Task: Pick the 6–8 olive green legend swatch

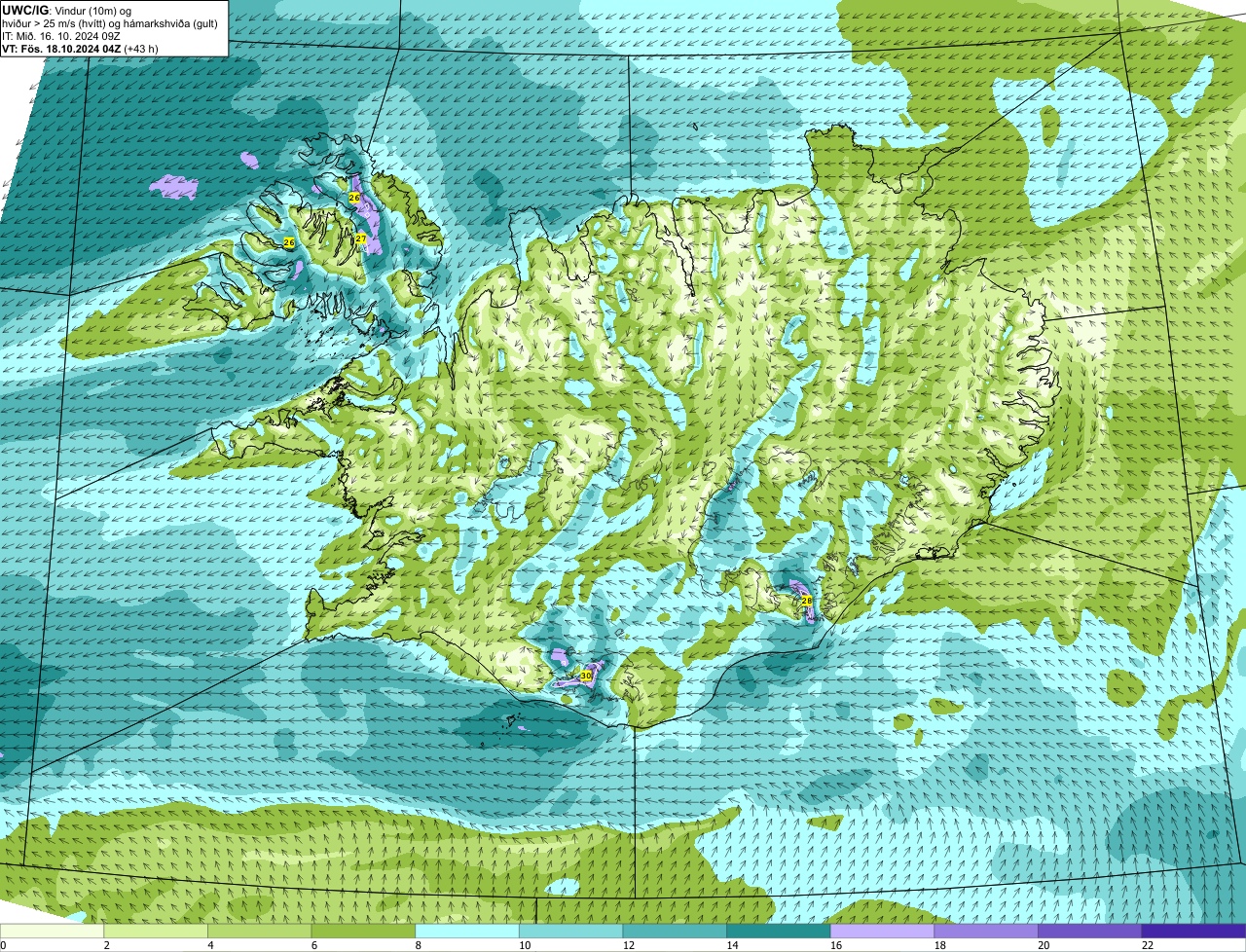Action: (363, 931)
